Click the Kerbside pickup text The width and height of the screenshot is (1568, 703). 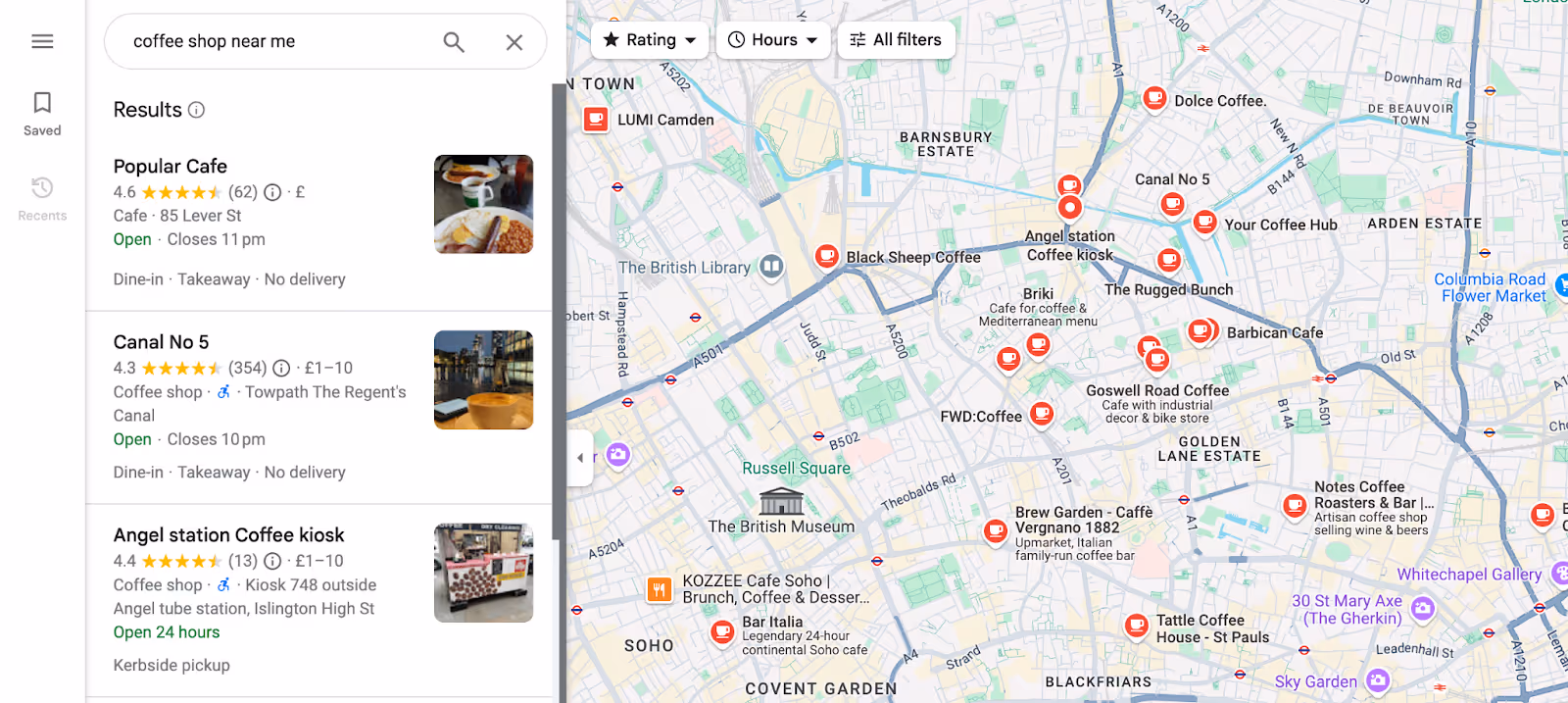(x=171, y=665)
